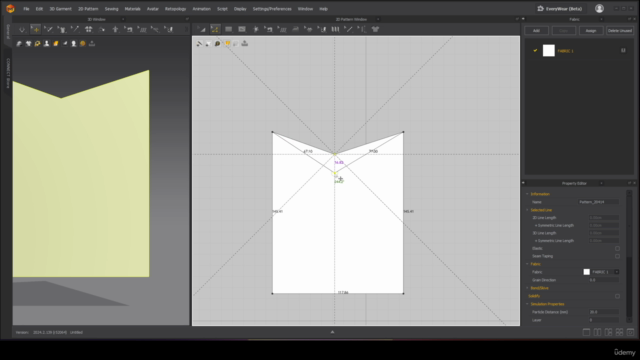Click the avatar pose icon in 3D toolbar

tap(116, 29)
